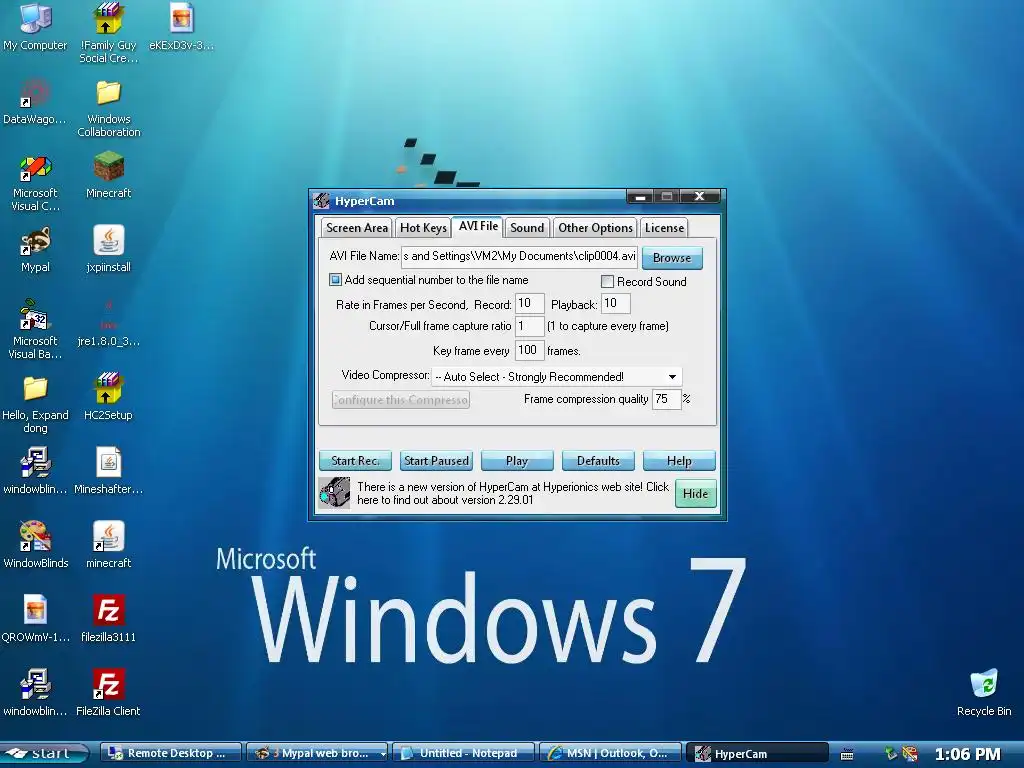Screen dimensions: 1024x768
Task: Click network tray icon in system tray
Action: [x=891, y=754]
